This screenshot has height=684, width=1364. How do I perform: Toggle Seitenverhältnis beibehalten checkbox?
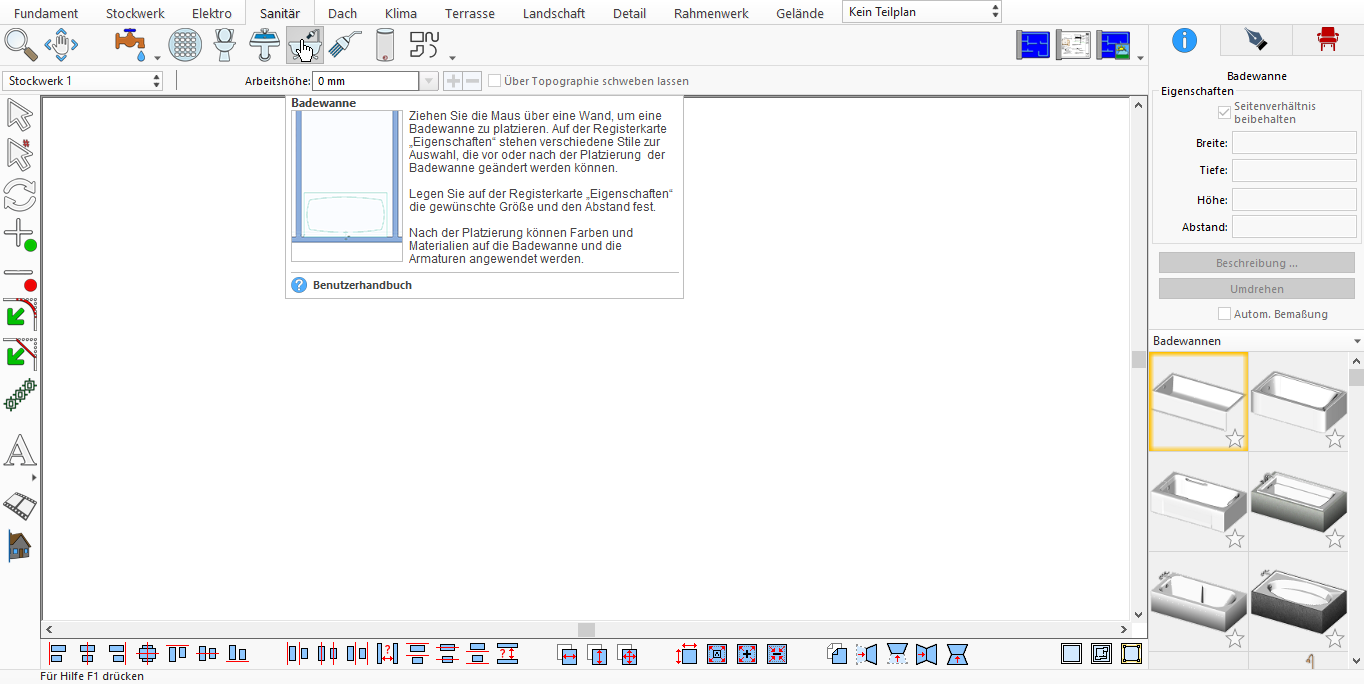click(x=1224, y=112)
